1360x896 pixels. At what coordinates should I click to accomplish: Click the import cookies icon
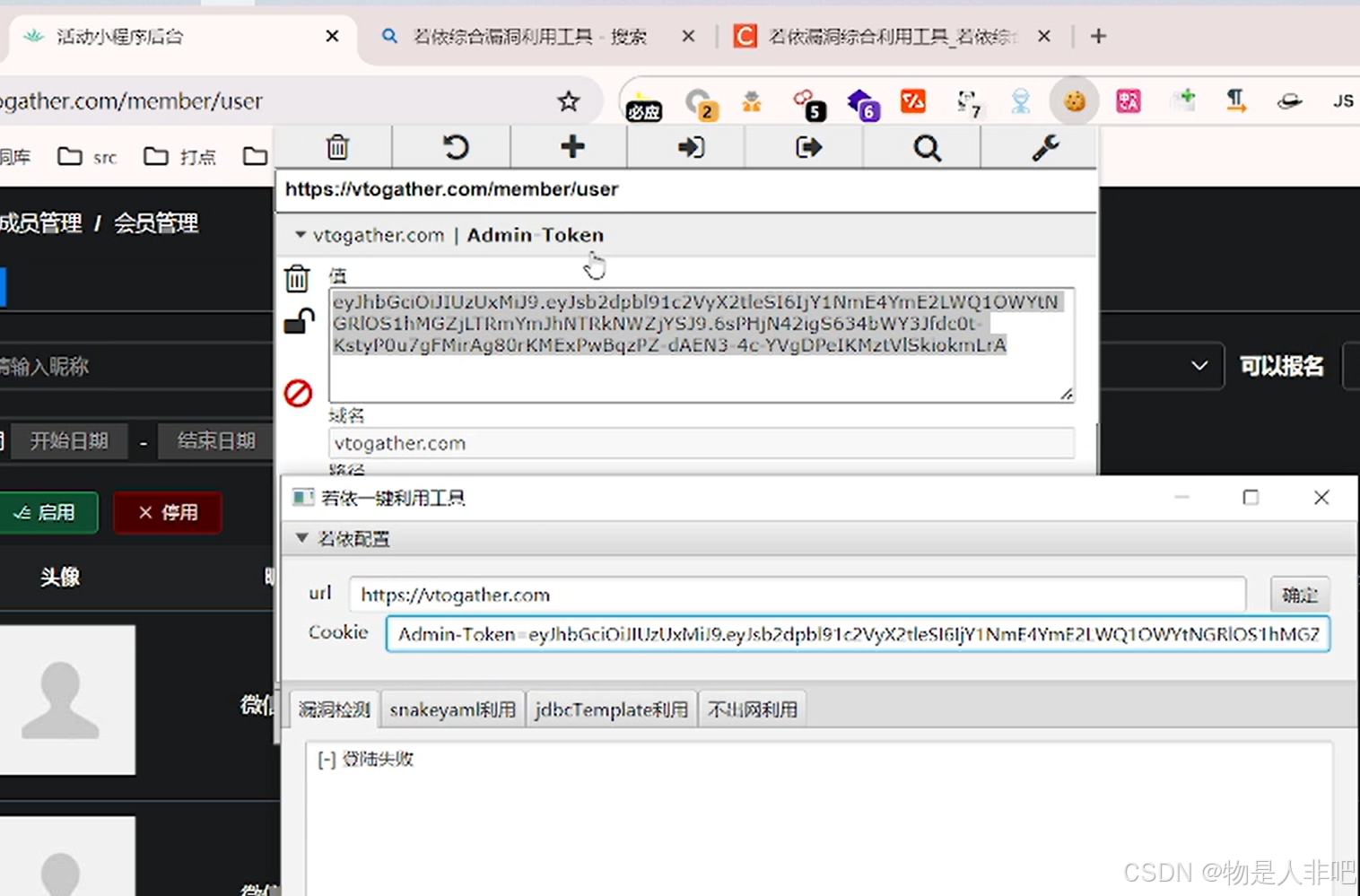point(691,147)
